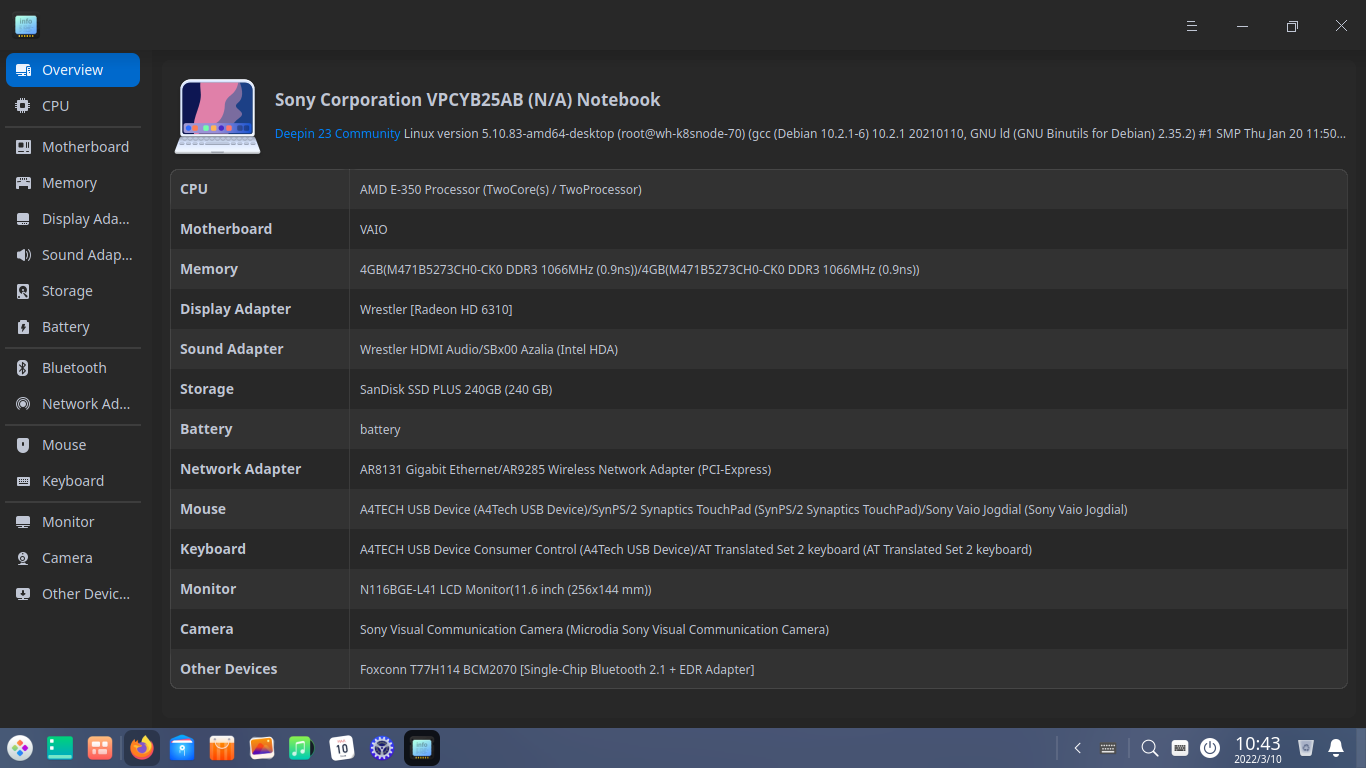Click the power button in tray

click(x=1210, y=748)
